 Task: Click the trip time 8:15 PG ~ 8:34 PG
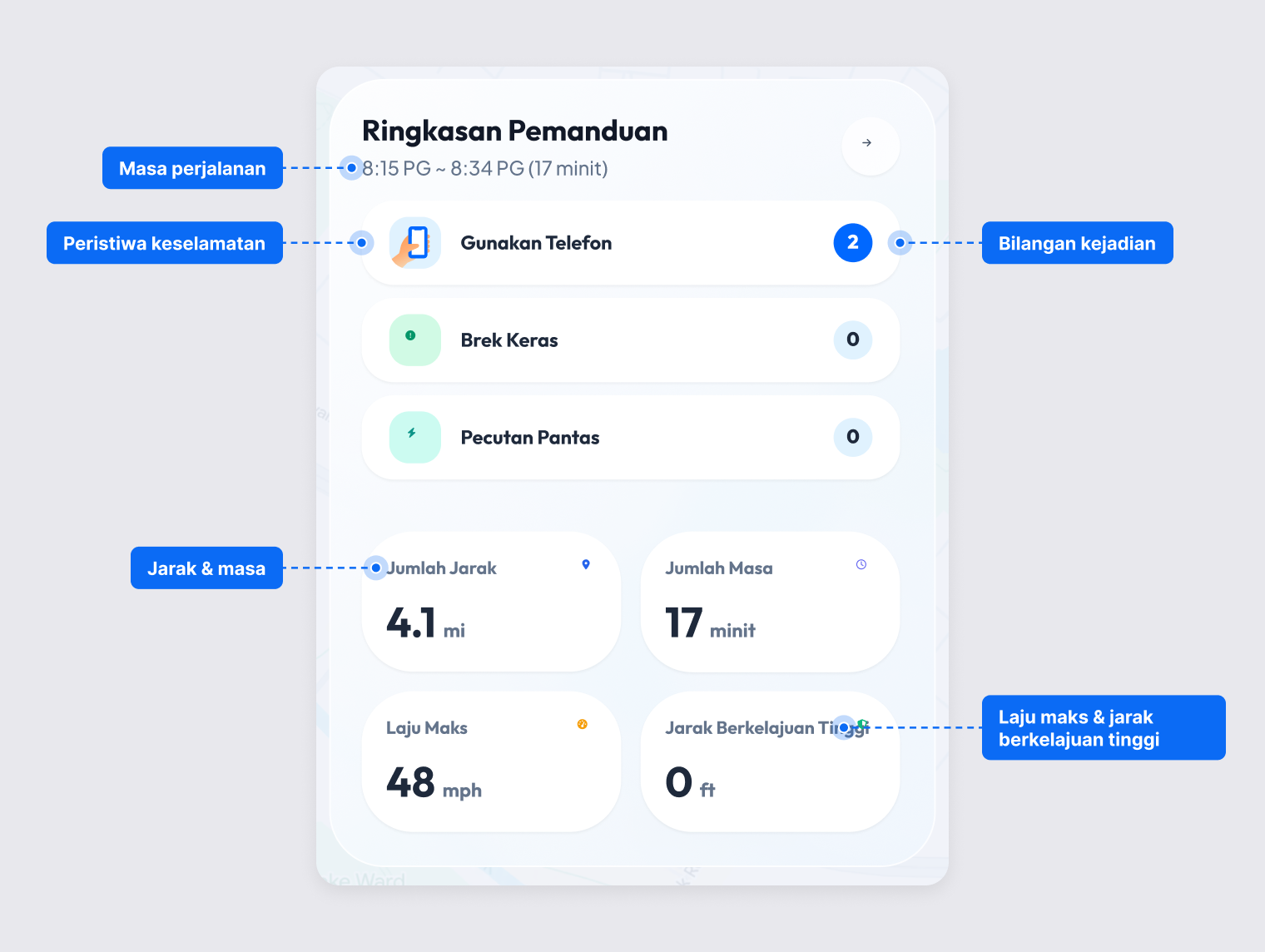tap(484, 169)
